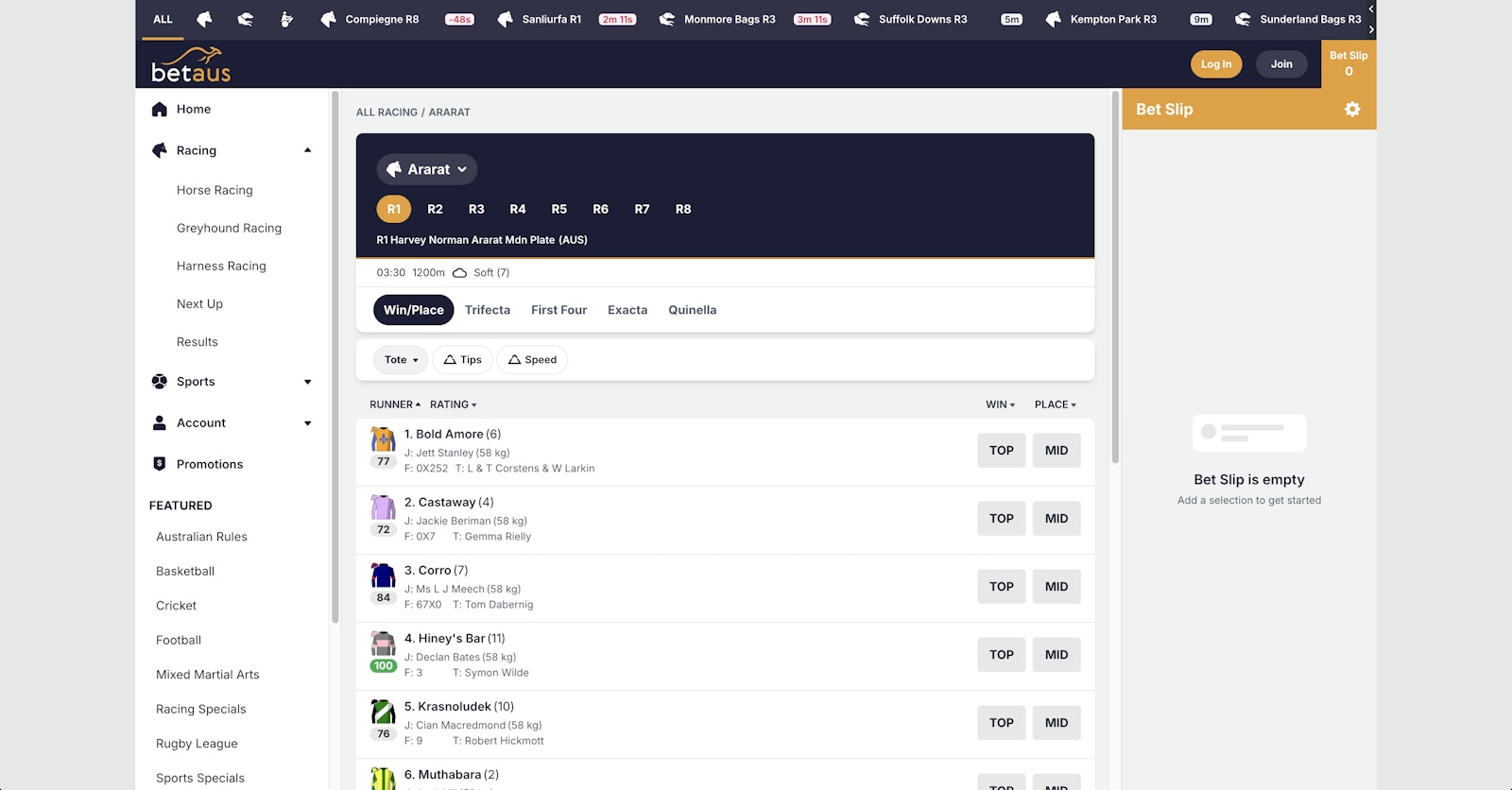Toggle the Speed display
This screenshot has height=790, width=1512.
[532, 360]
